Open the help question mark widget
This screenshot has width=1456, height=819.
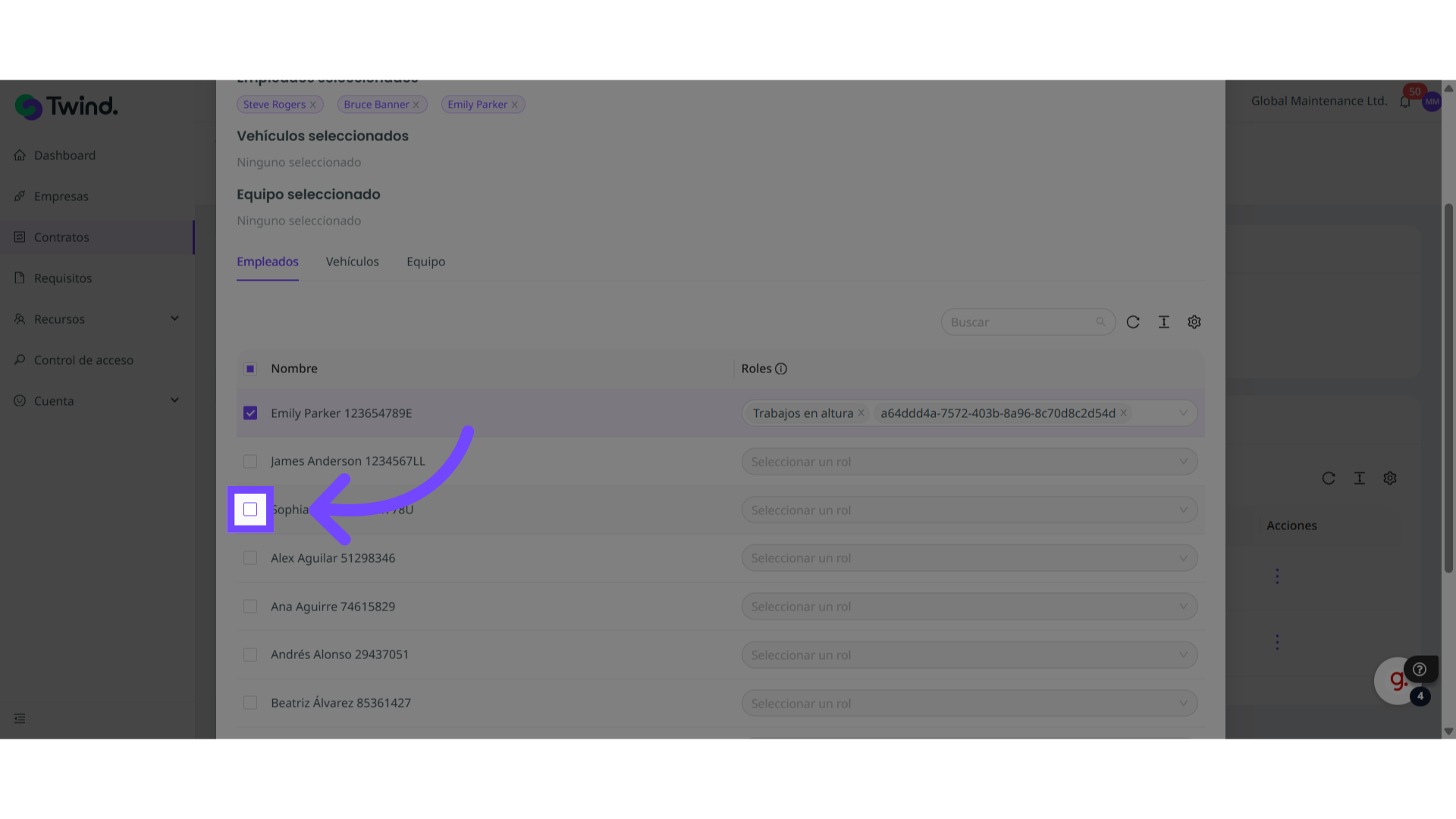click(x=1420, y=670)
